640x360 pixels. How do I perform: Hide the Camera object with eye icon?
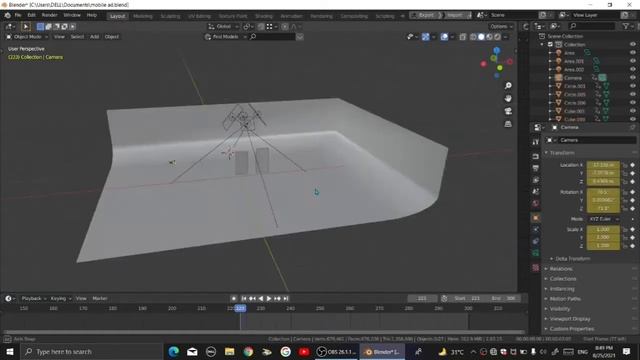633,78
